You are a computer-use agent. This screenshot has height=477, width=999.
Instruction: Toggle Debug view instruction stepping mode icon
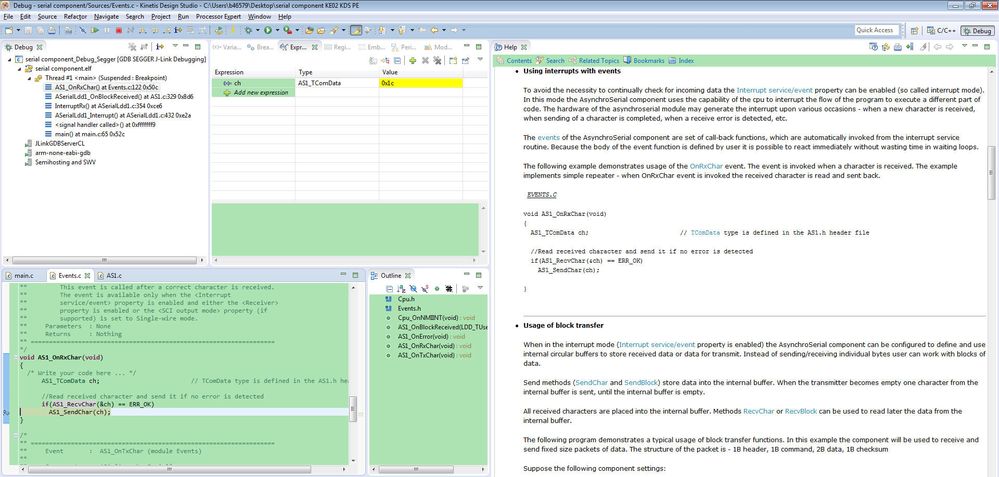click(159, 47)
